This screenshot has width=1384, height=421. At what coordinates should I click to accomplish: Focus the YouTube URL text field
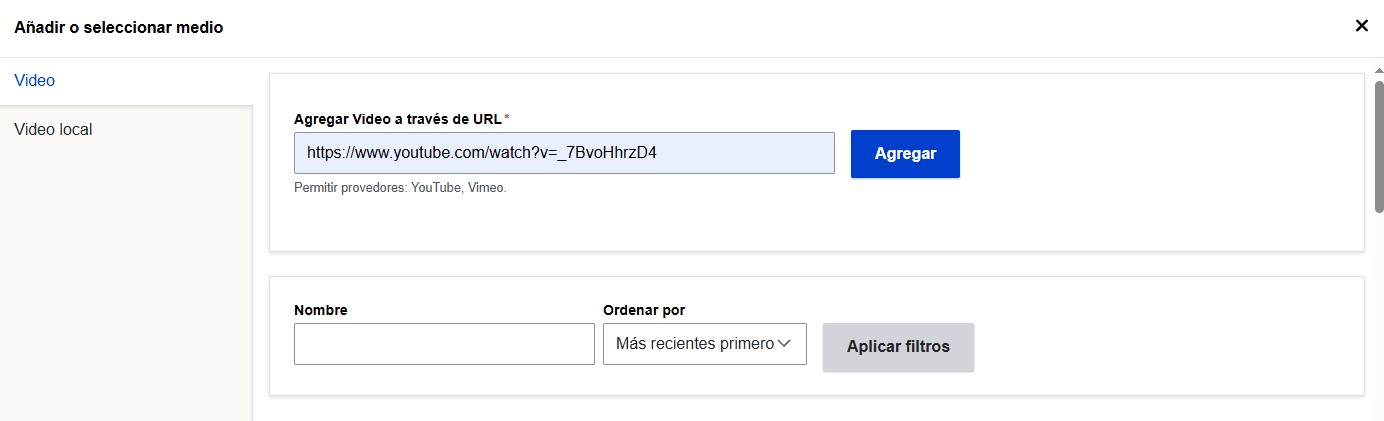point(564,153)
